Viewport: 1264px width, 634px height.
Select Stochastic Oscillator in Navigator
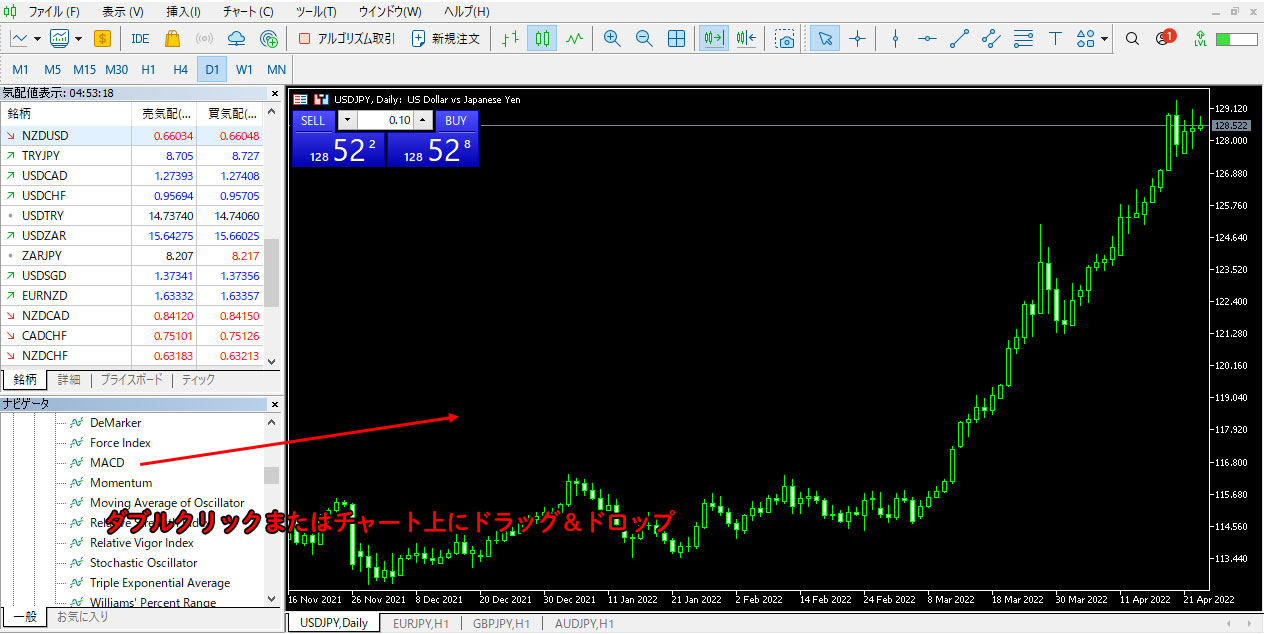(x=144, y=563)
